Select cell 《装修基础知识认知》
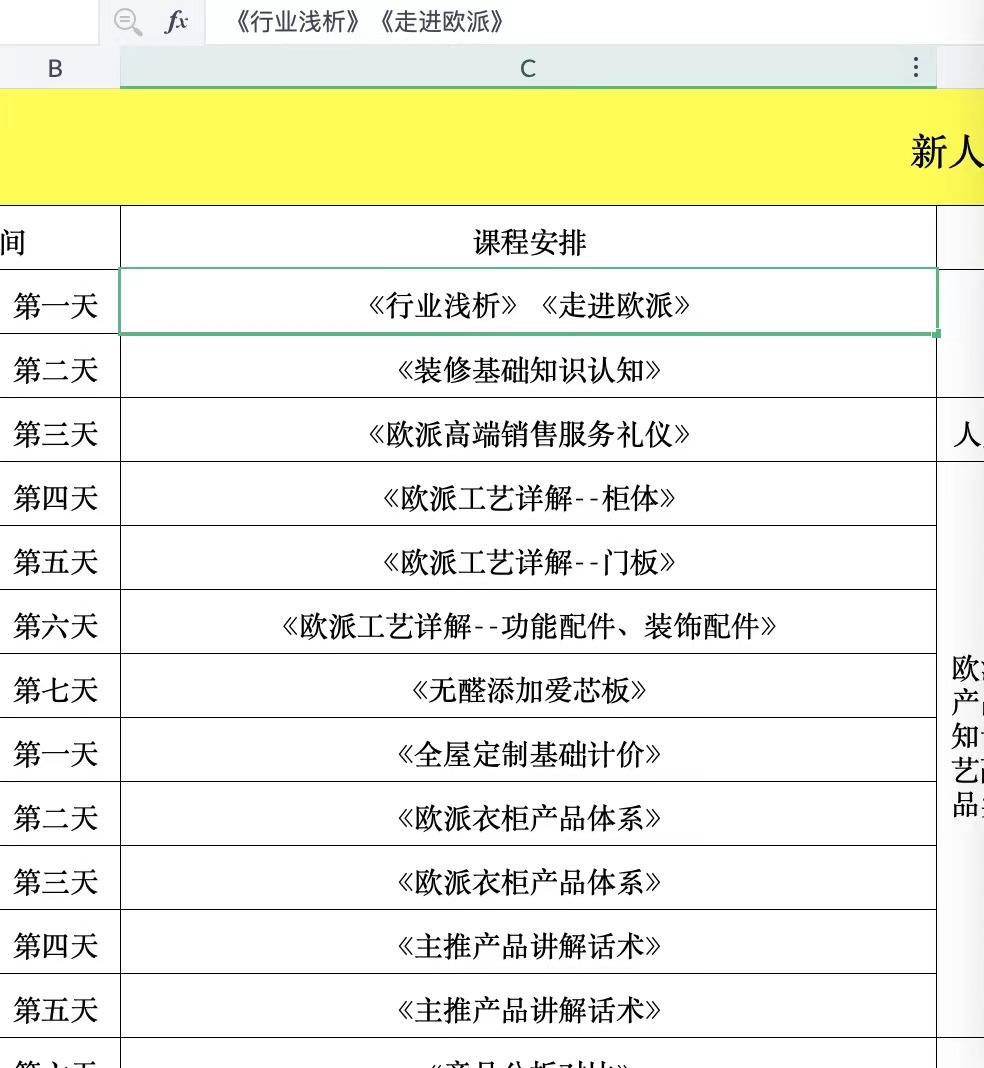Screen dimensions: 984x1068 (528, 366)
